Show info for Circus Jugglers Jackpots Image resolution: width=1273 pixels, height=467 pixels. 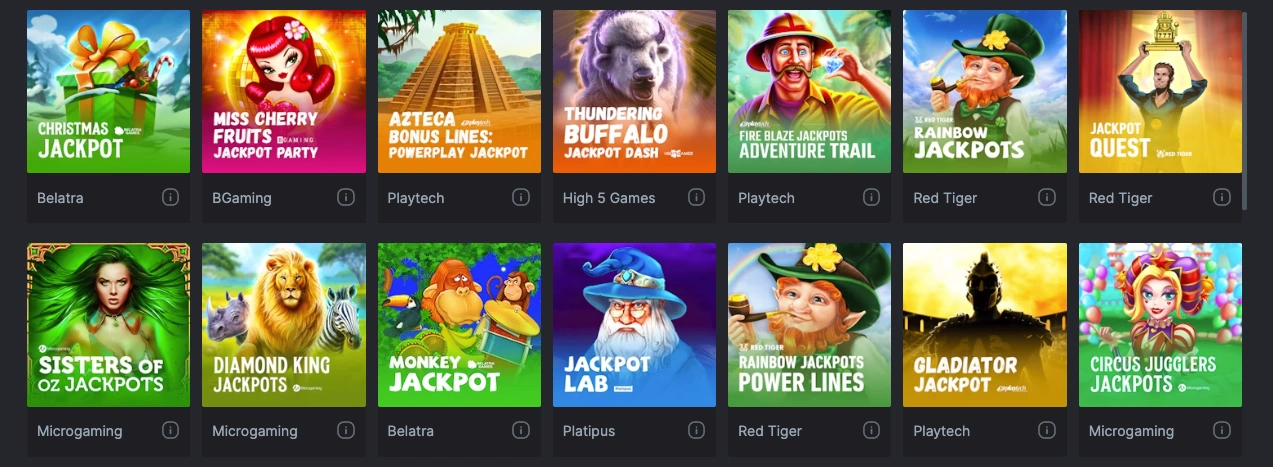[x=1222, y=430]
